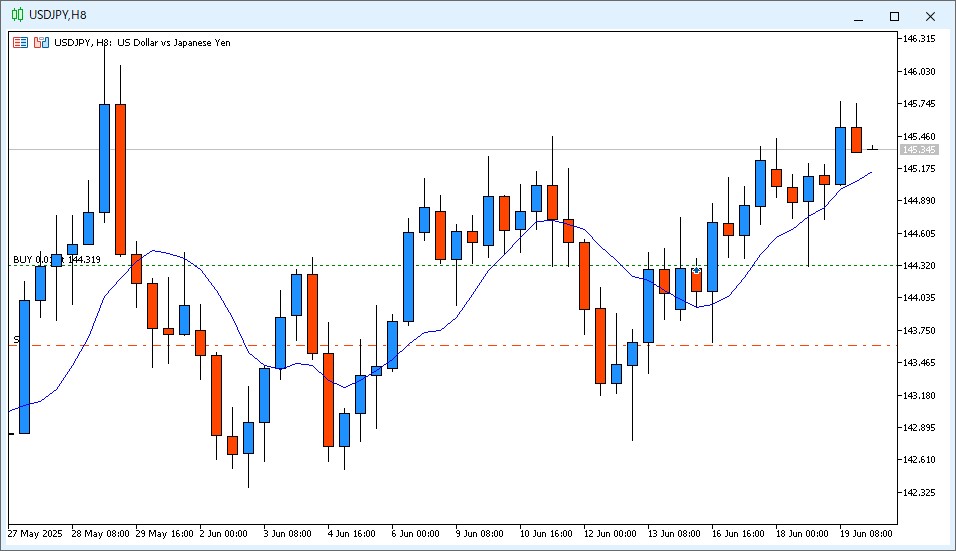Click the 145.175 price scale label
Viewport: 956px width, 551px height.
(919, 169)
